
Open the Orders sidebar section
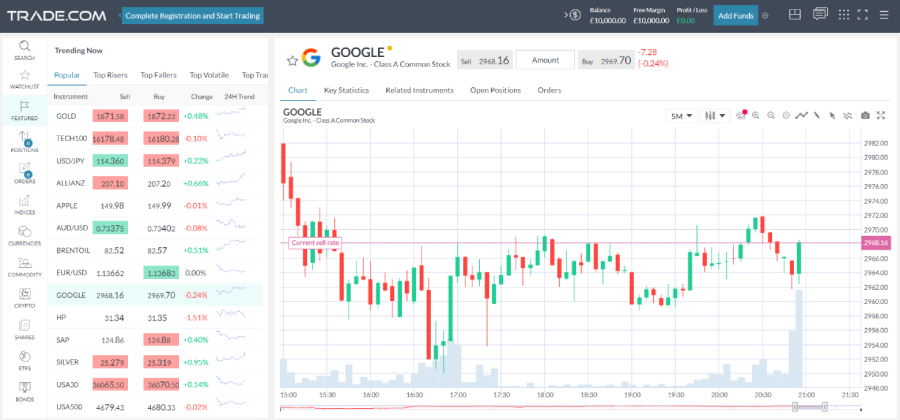click(x=24, y=173)
